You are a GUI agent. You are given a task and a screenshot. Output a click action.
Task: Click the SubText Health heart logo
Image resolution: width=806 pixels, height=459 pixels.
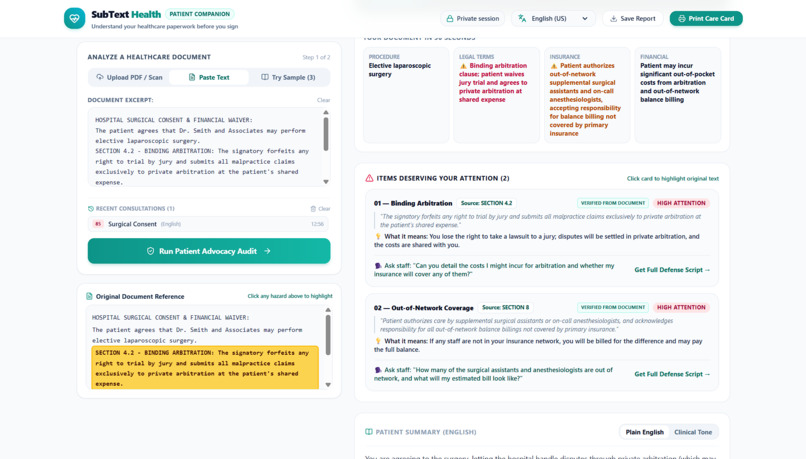(x=75, y=19)
